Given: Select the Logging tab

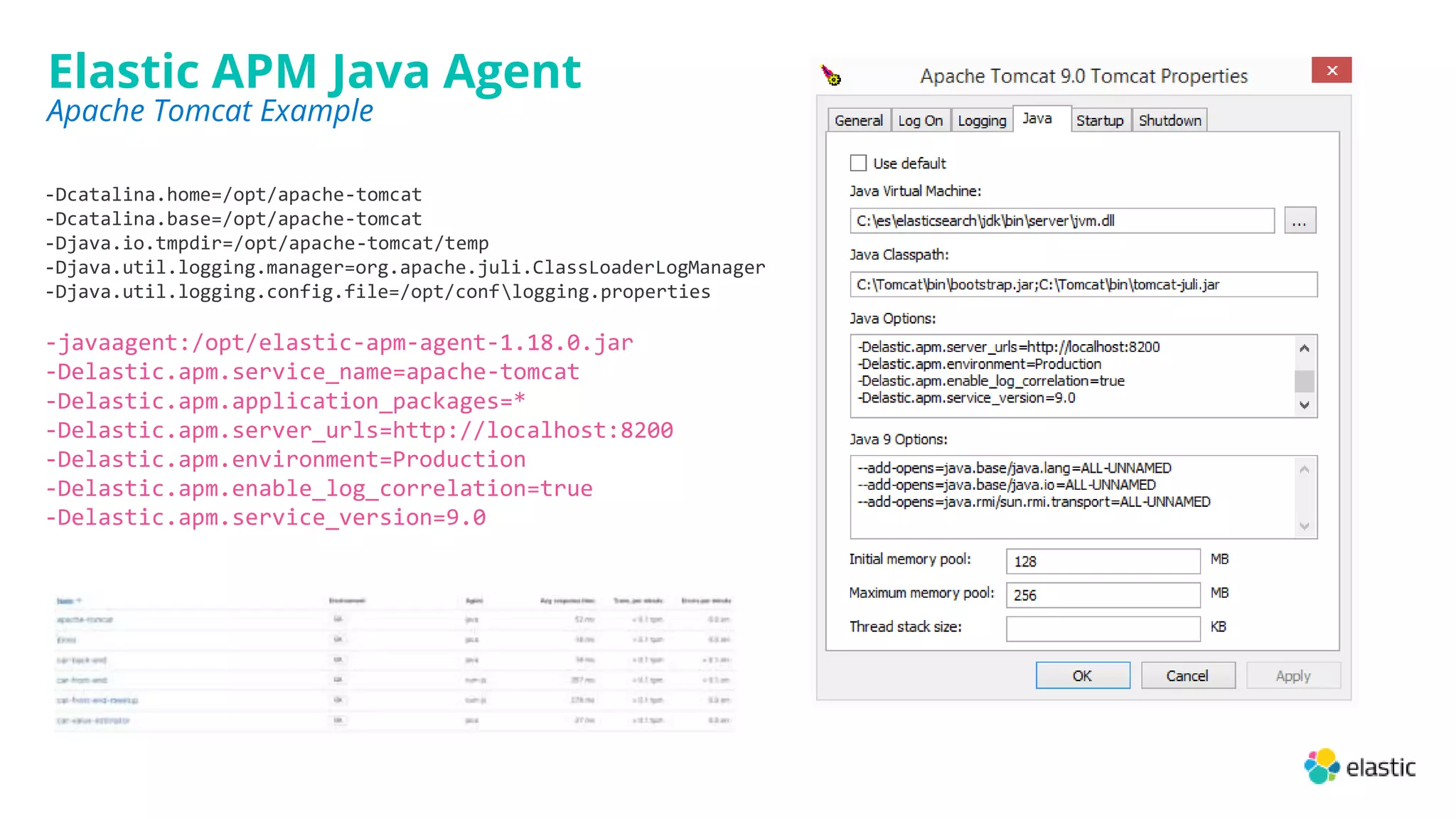Looking at the screenshot, I should point(982,120).
